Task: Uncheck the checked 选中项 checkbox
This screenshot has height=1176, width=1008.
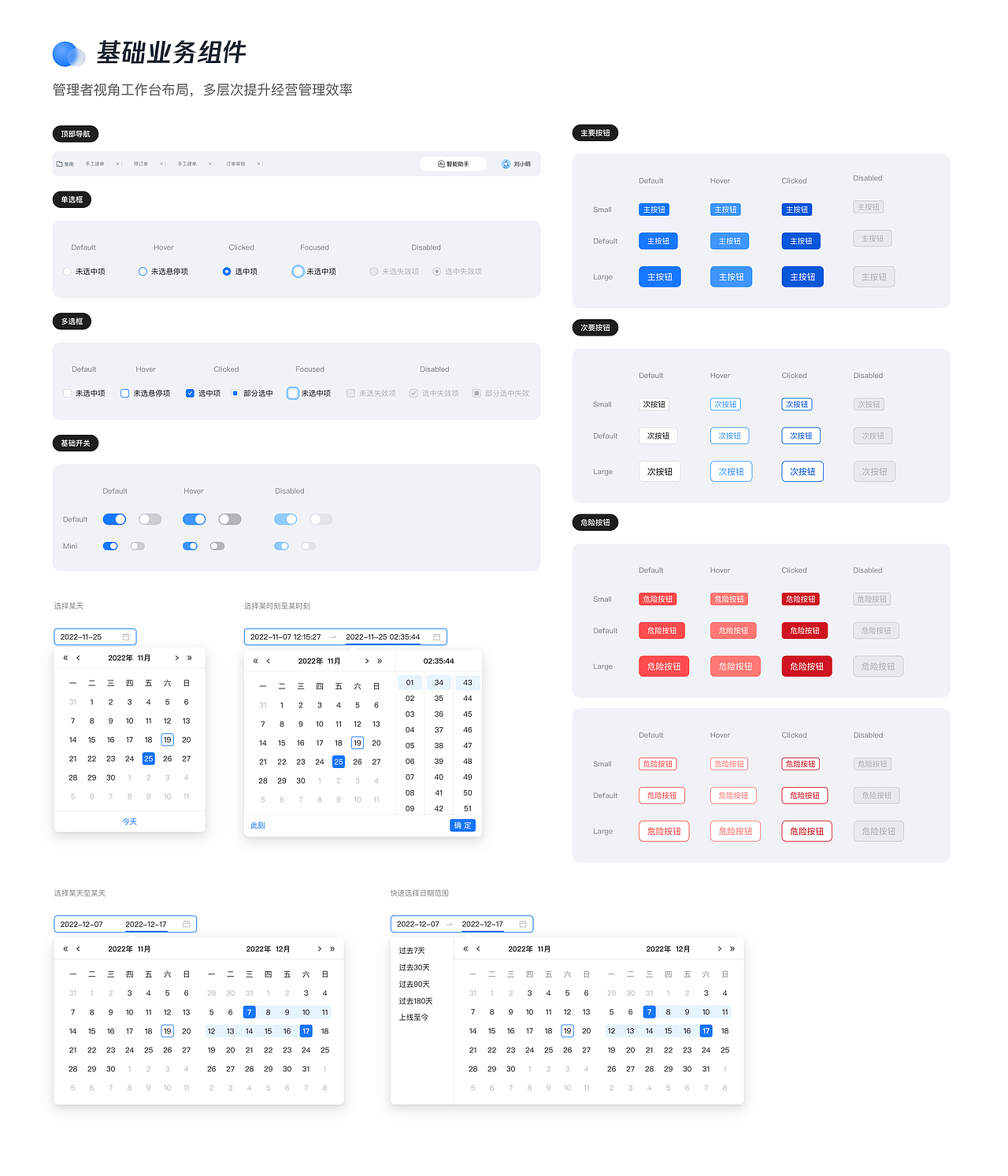Action: [x=190, y=393]
